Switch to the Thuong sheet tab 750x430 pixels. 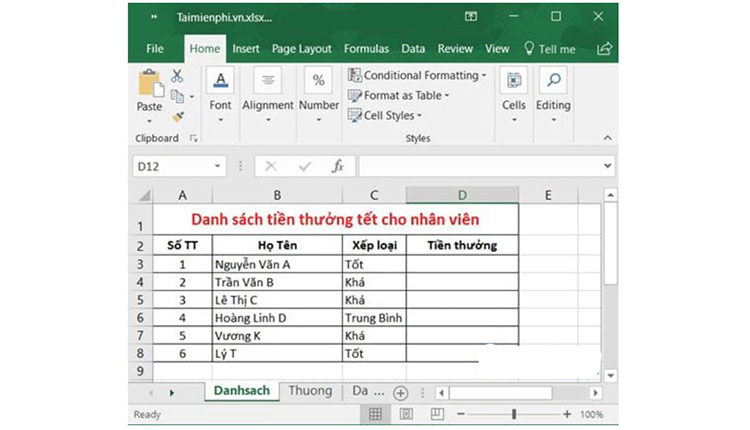coord(310,391)
